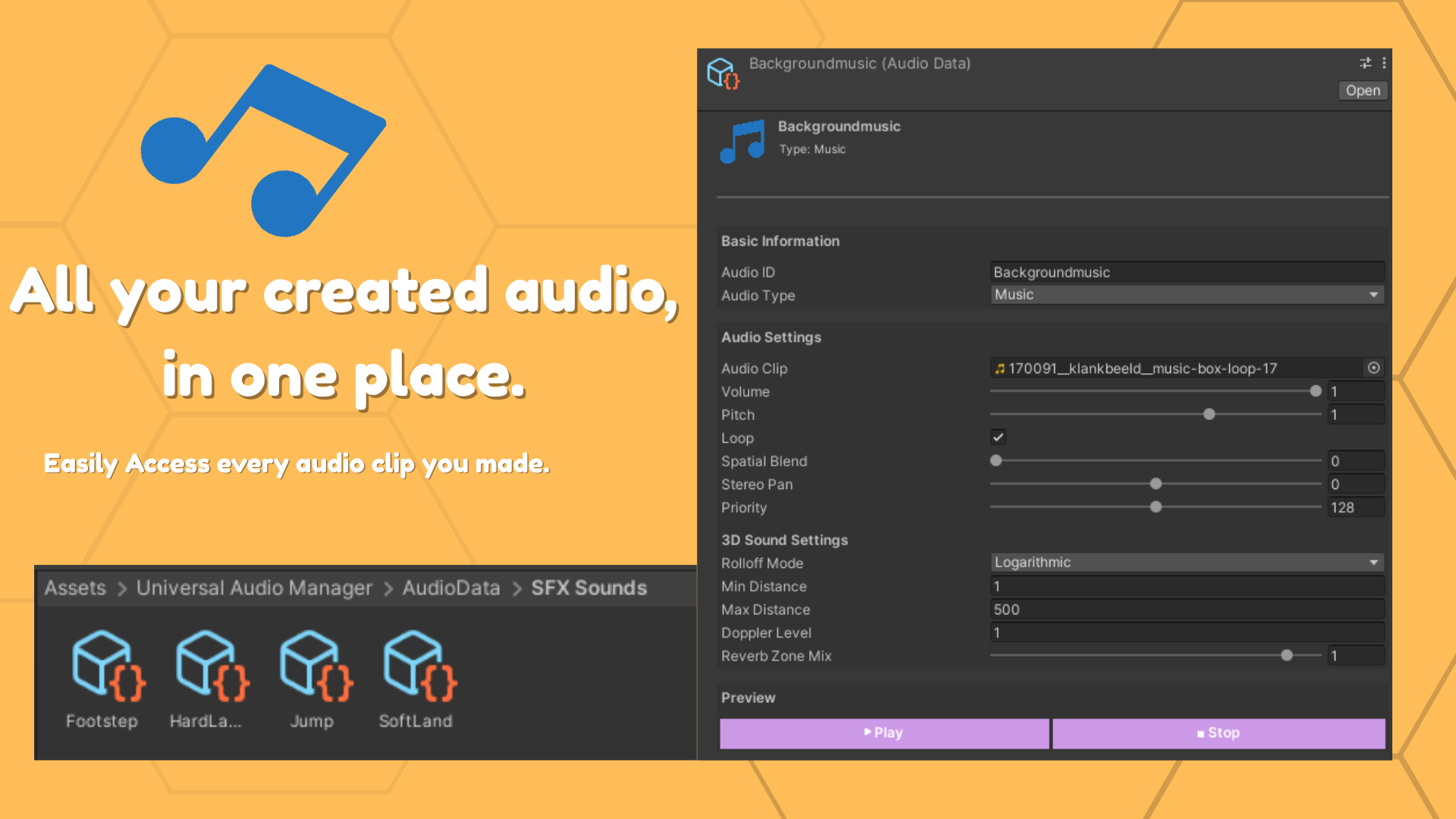The width and height of the screenshot is (1456, 819).
Task: Select the Footstep audio data asset icon
Action: click(x=108, y=666)
